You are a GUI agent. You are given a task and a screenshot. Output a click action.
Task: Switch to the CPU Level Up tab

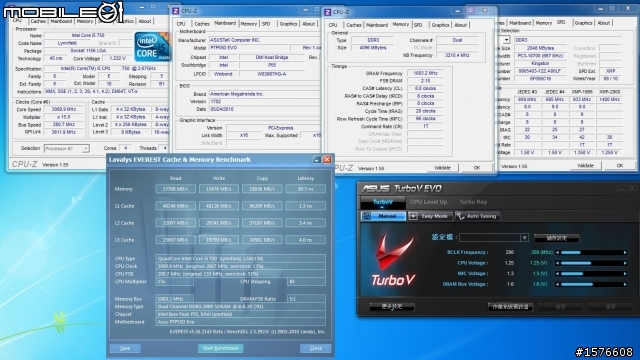click(428, 202)
